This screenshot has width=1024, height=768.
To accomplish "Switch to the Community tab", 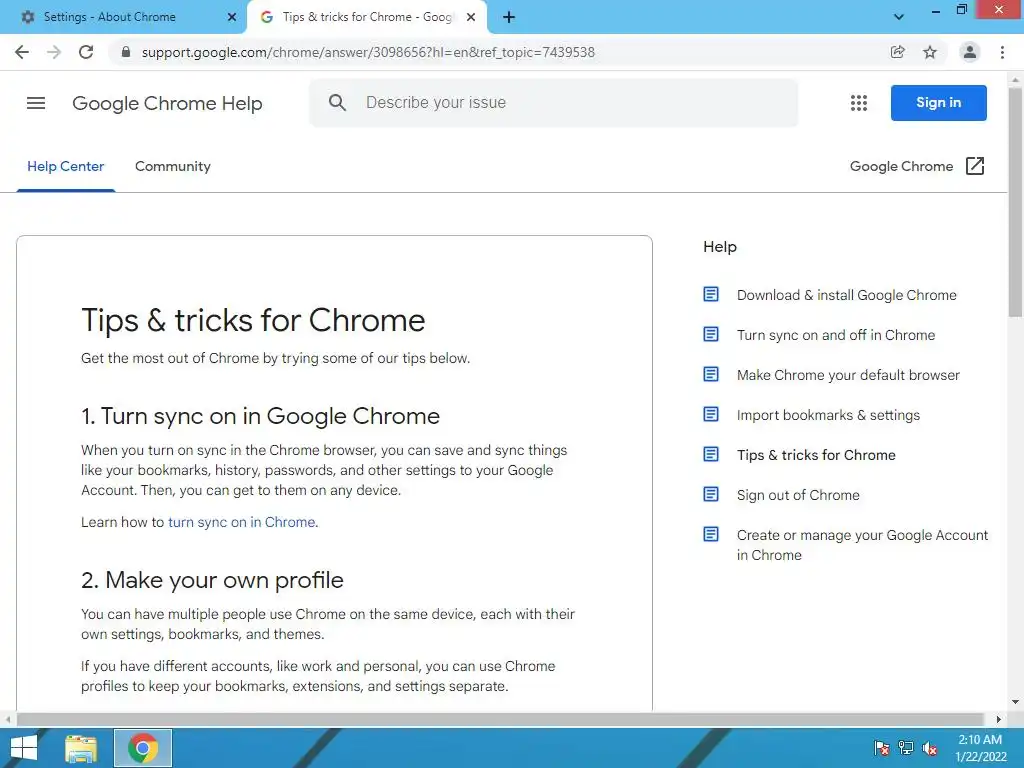I will click(x=173, y=167).
